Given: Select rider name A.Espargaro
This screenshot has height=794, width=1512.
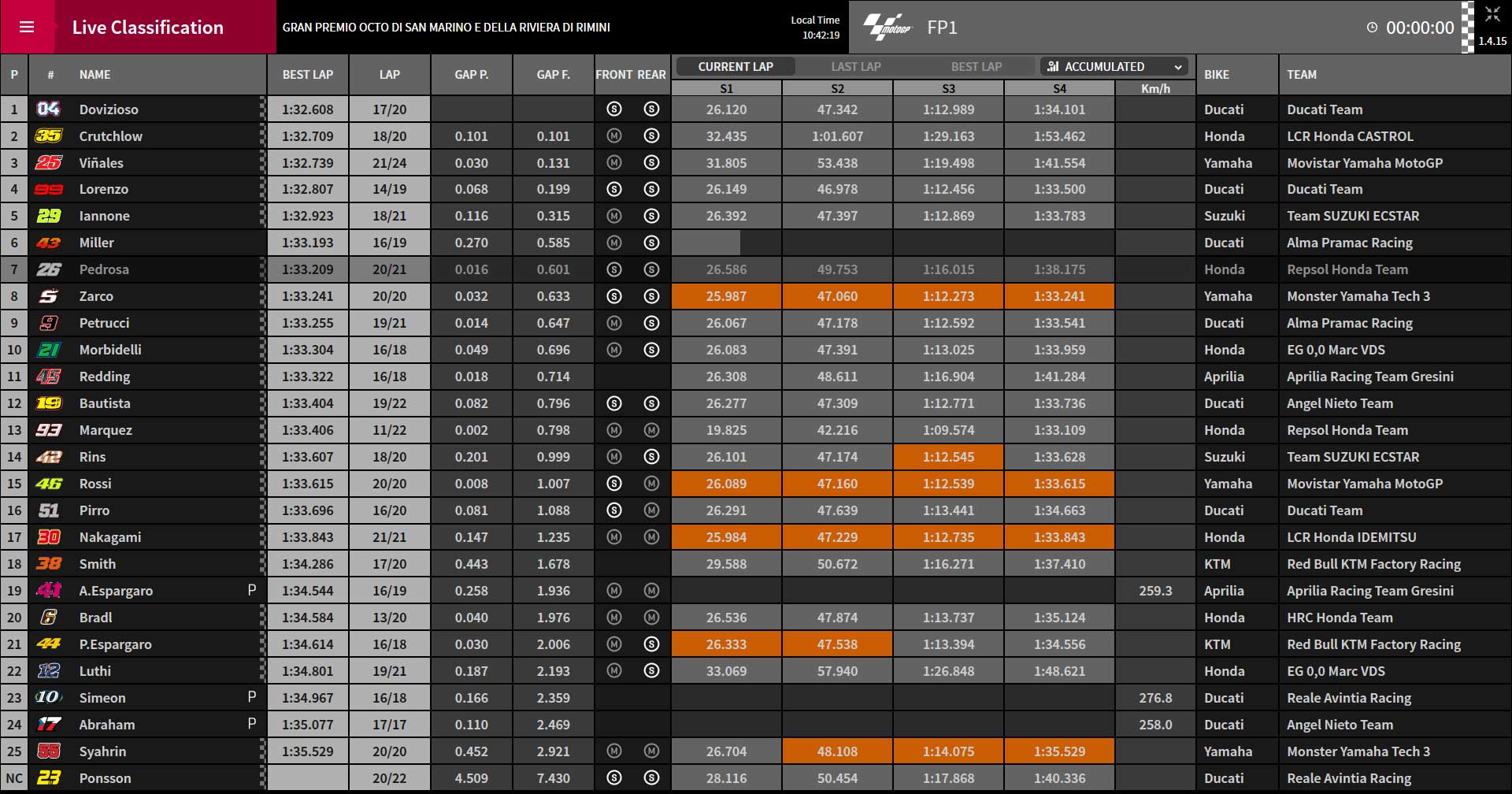Looking at the screenshot, I should pos(116,591).
